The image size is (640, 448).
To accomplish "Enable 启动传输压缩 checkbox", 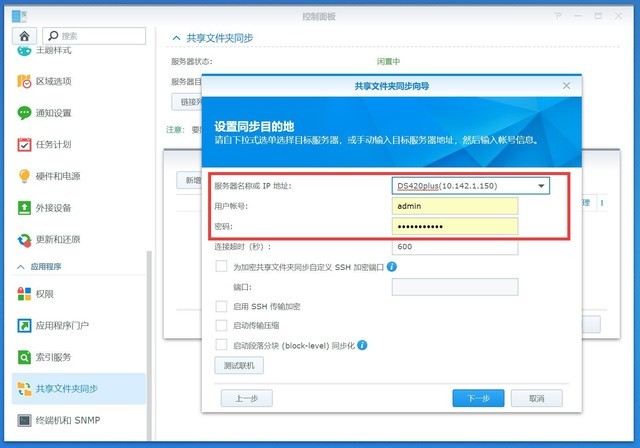I will point(221,325).
